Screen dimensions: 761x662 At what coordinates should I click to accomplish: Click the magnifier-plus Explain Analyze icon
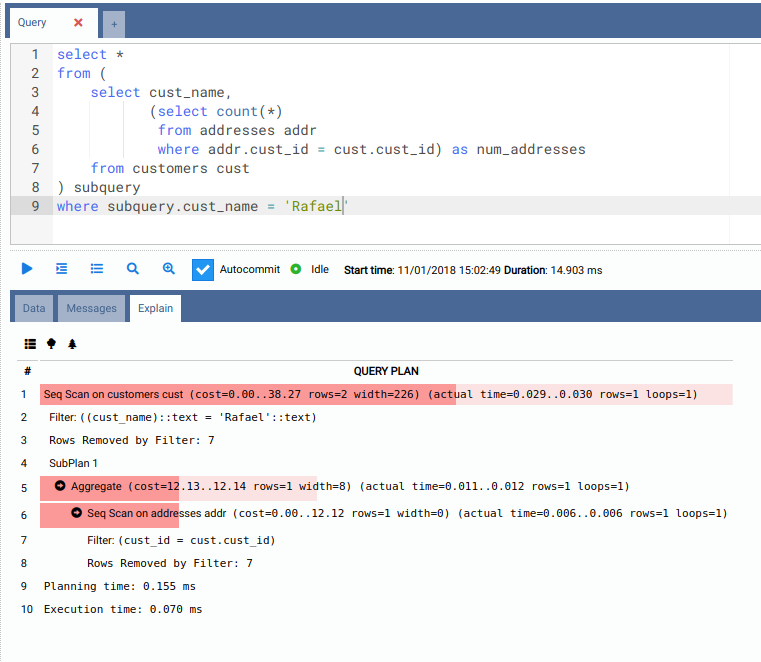coord(169,269)
